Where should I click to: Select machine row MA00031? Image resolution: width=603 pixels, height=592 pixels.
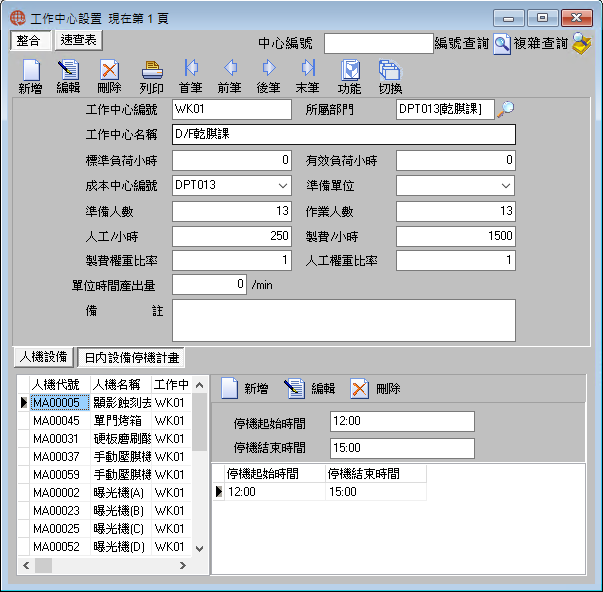(x=105, y=439)
